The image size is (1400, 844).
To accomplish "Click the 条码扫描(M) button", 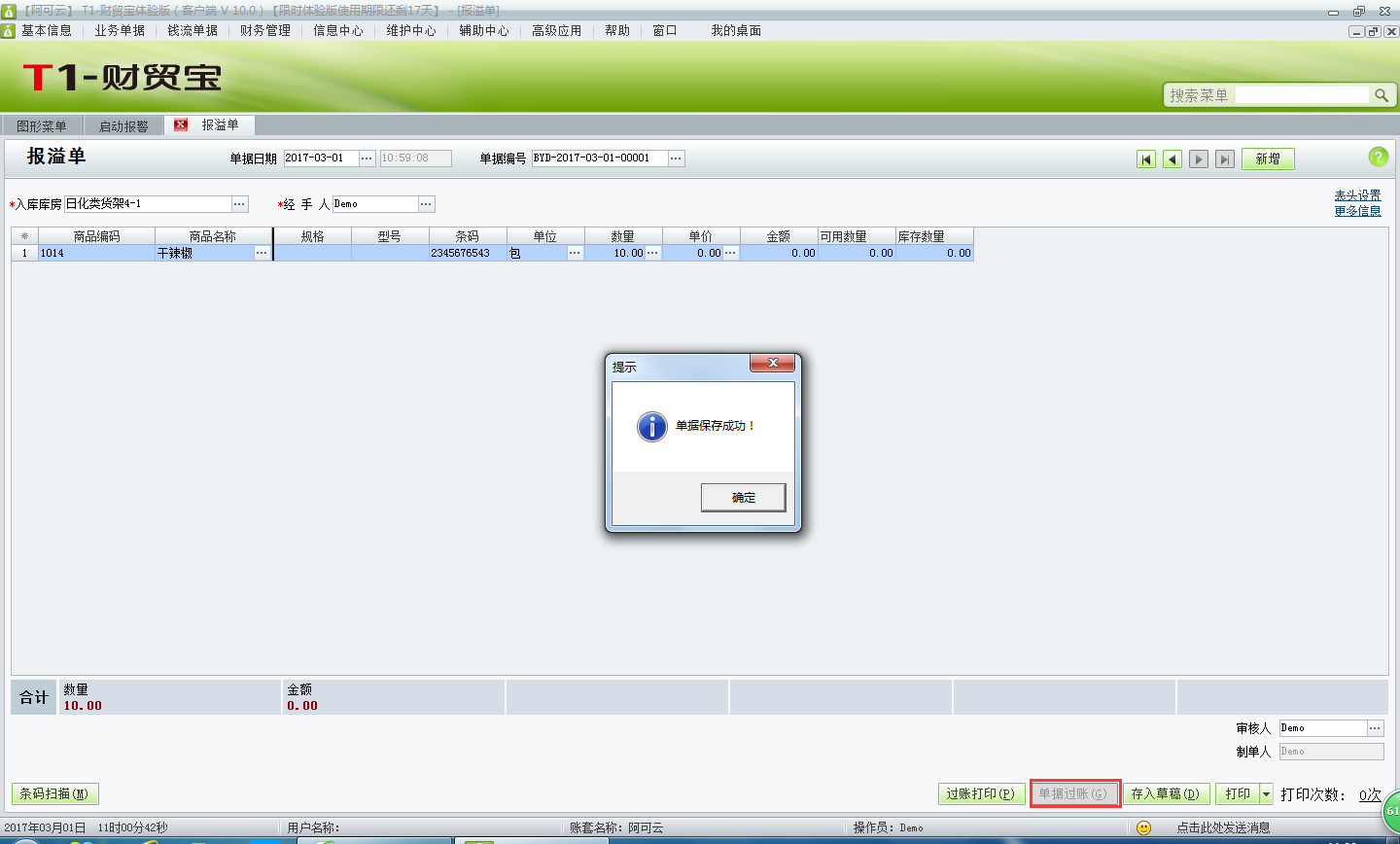I will (x=54, y=794).
